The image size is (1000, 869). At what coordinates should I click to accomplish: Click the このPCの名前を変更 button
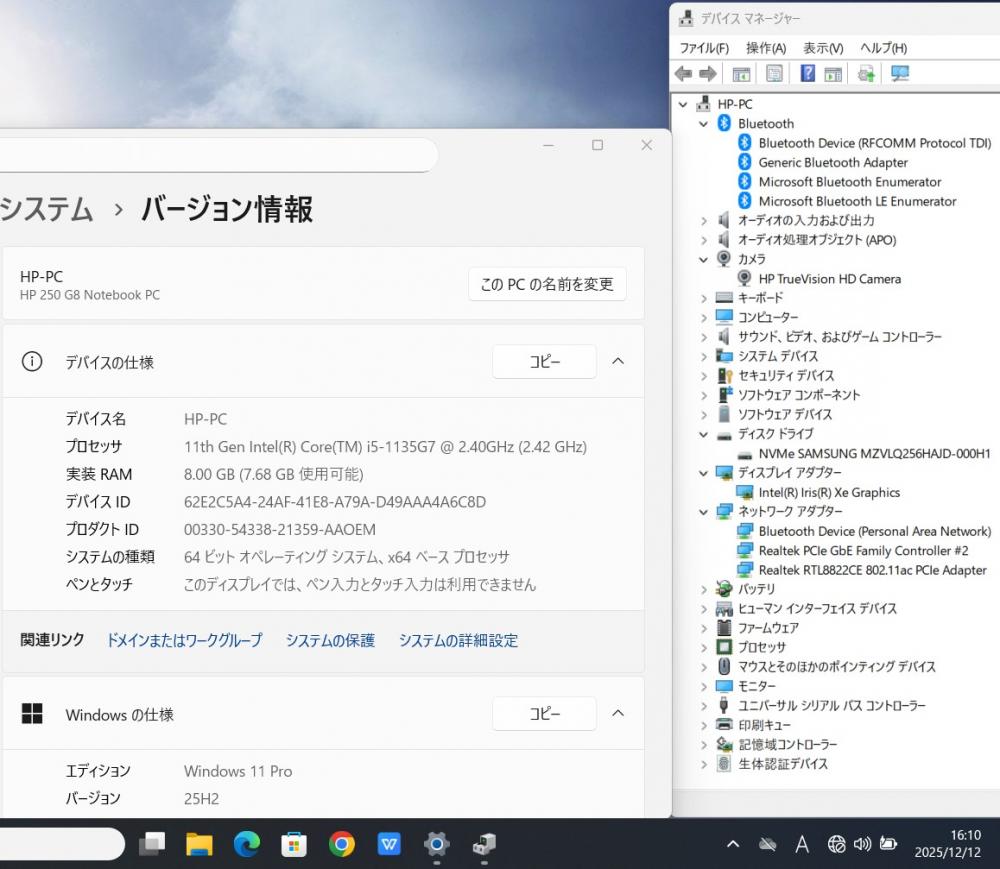point(547,285)
